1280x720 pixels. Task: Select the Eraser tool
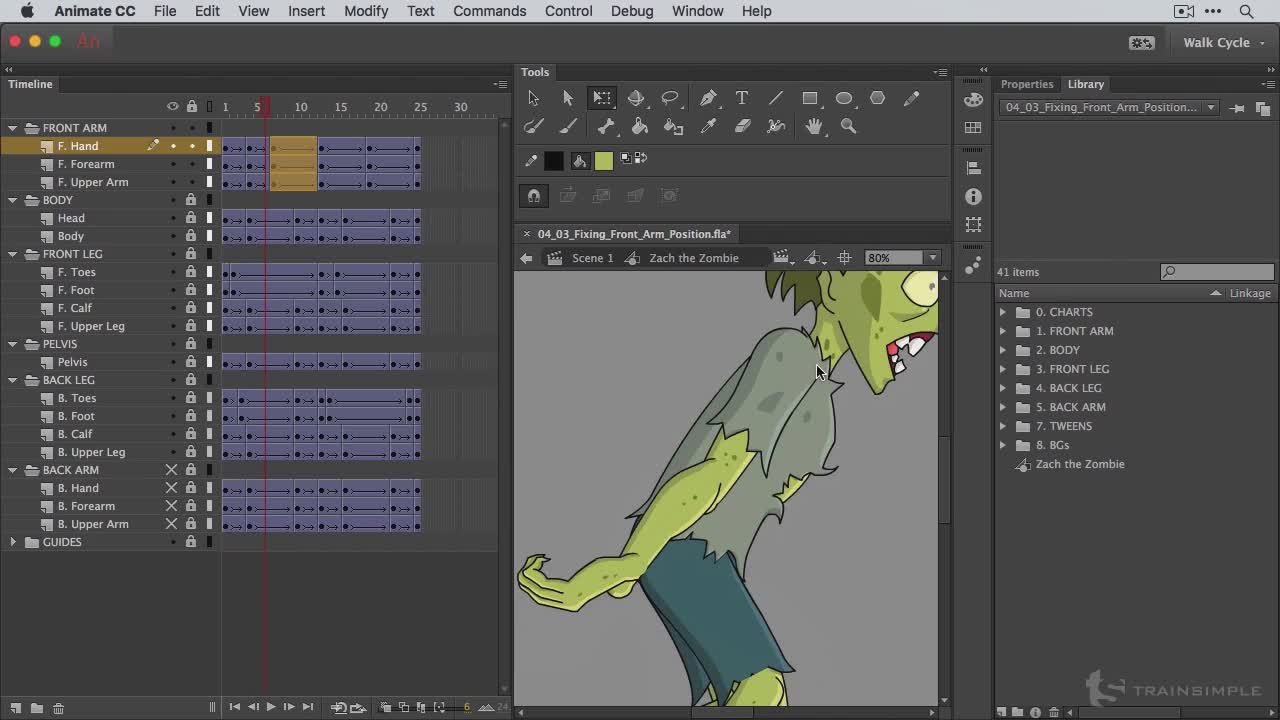pos(742,126)
